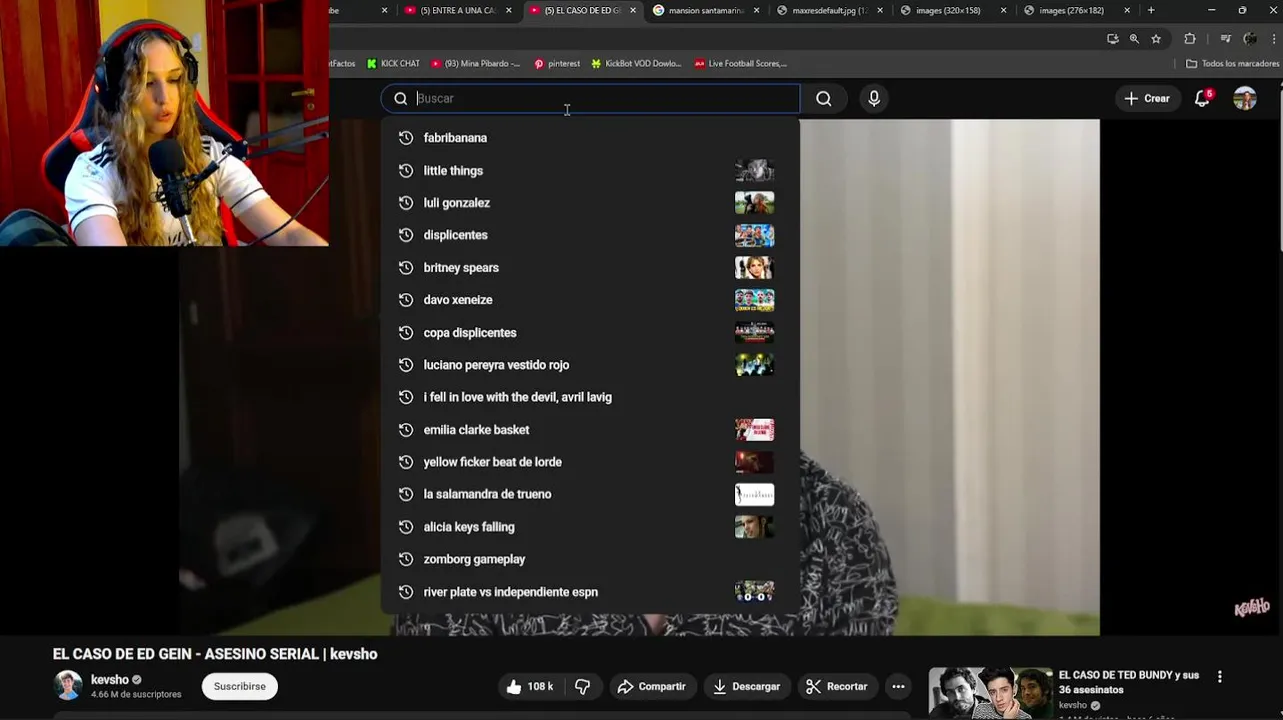The image size is (1283, 720).
Task: Pick the copa displicentes suggestion
Action: tap(590, 333)
